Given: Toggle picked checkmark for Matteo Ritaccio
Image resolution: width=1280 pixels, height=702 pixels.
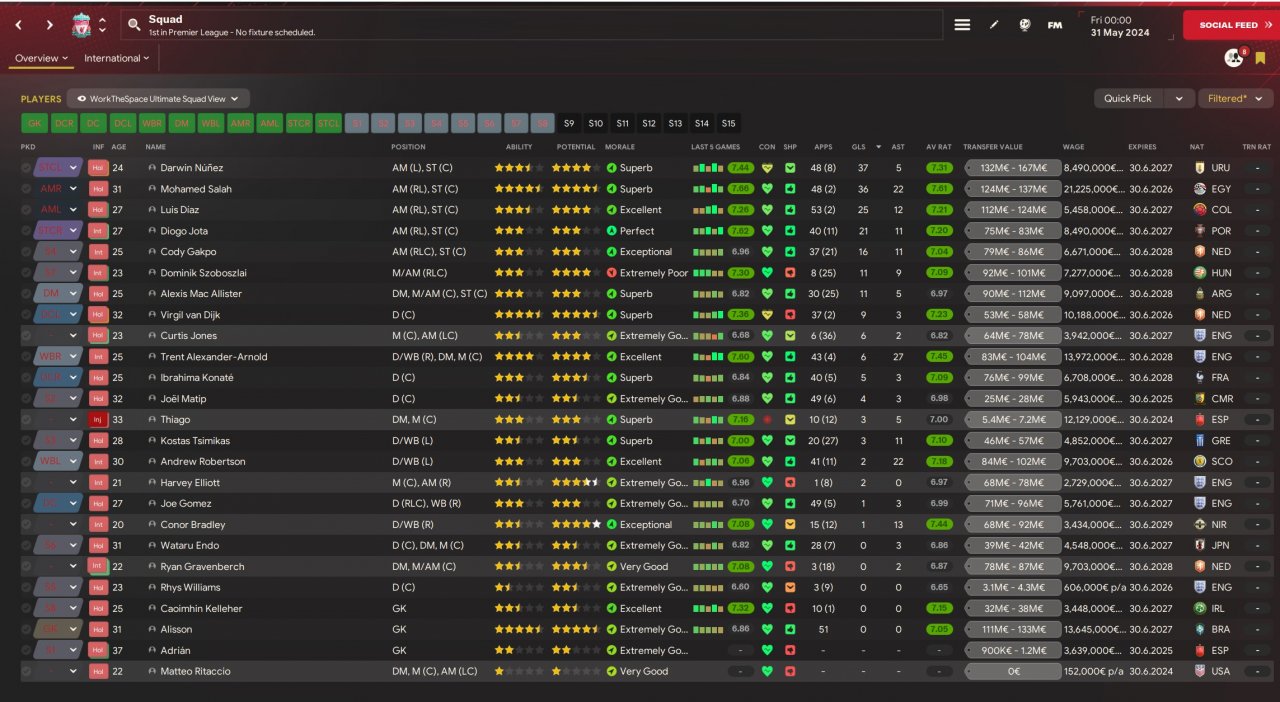Looking at the screenshot, I should 26,672.
